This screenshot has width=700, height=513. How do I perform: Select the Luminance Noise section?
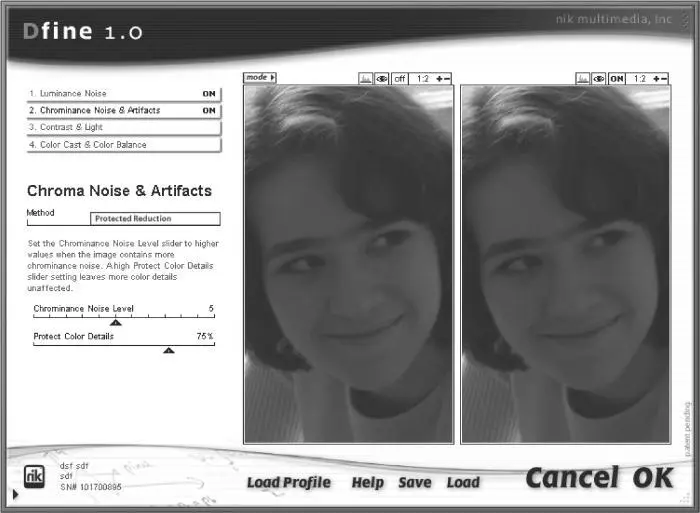coord(123,94)
